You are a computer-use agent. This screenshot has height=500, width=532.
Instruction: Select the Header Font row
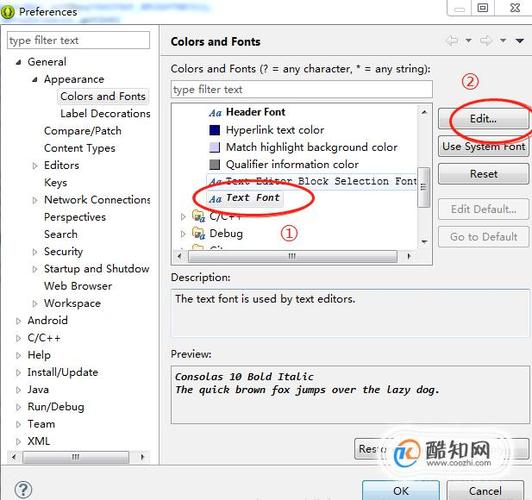pos(247,112)
